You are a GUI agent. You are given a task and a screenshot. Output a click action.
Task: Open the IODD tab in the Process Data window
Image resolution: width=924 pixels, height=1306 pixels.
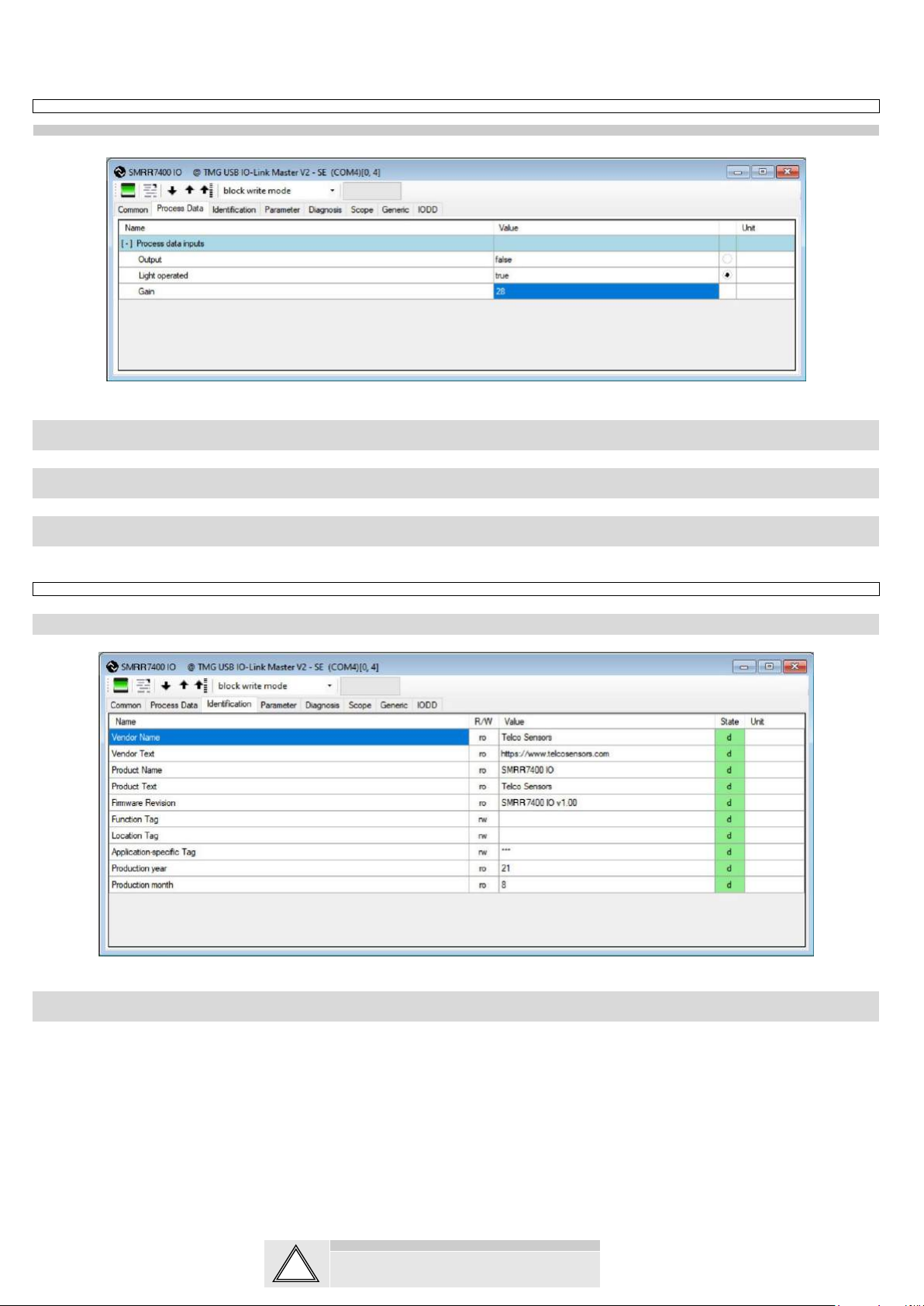(428, 210)
